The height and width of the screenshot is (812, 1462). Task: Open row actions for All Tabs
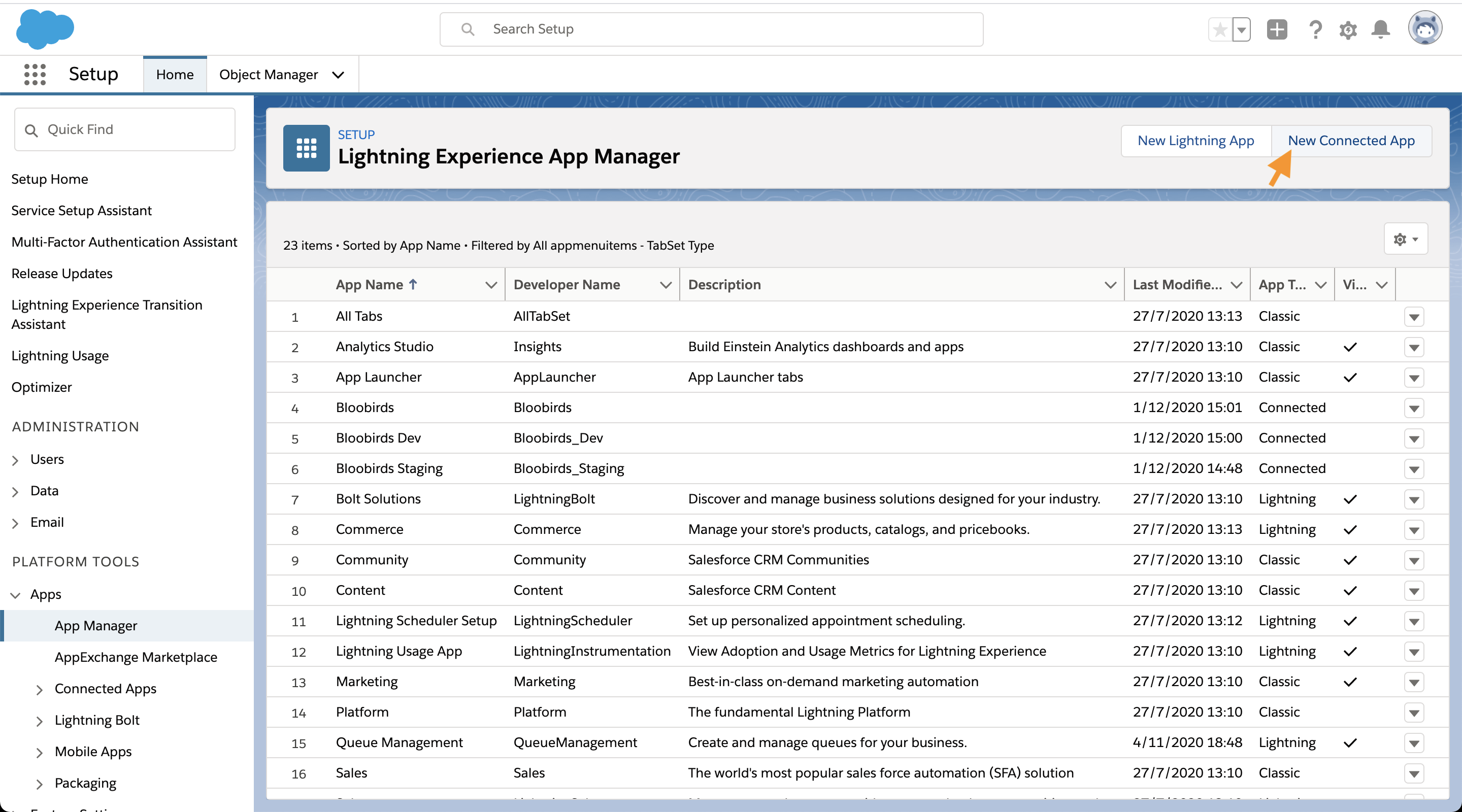click(x=1414, y=317)
